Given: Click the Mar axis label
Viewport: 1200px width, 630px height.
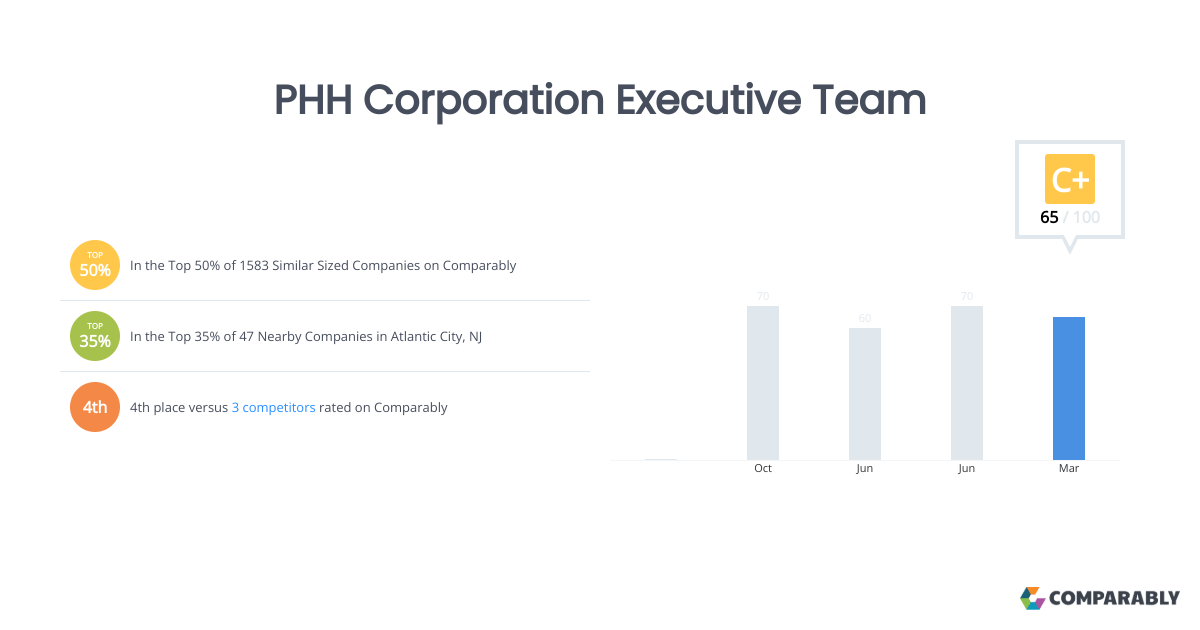Looking at the screenshot, I should pos(1068,468).
